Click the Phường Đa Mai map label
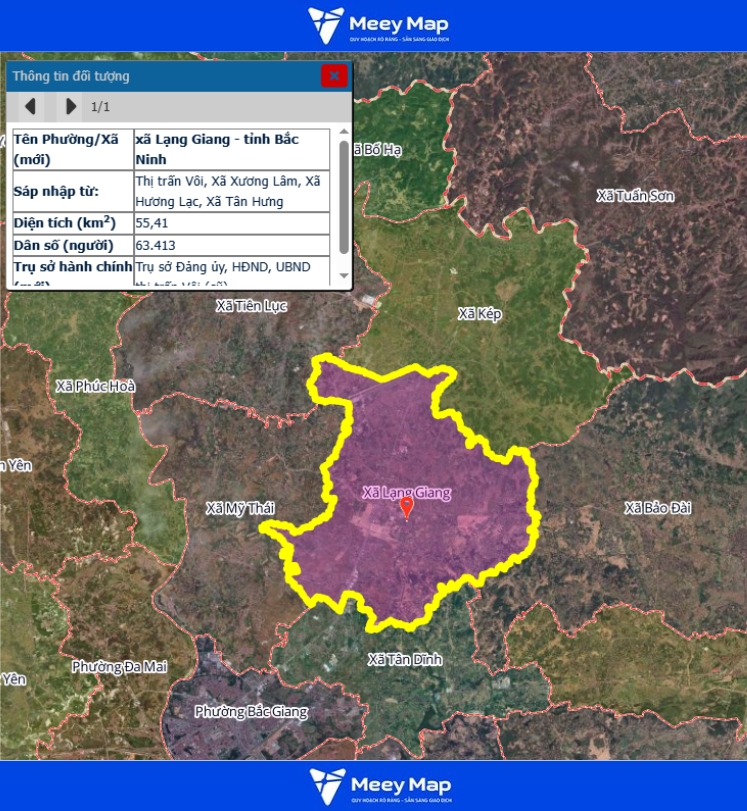This screenshot has width=747, height=811. pos(120,666)
